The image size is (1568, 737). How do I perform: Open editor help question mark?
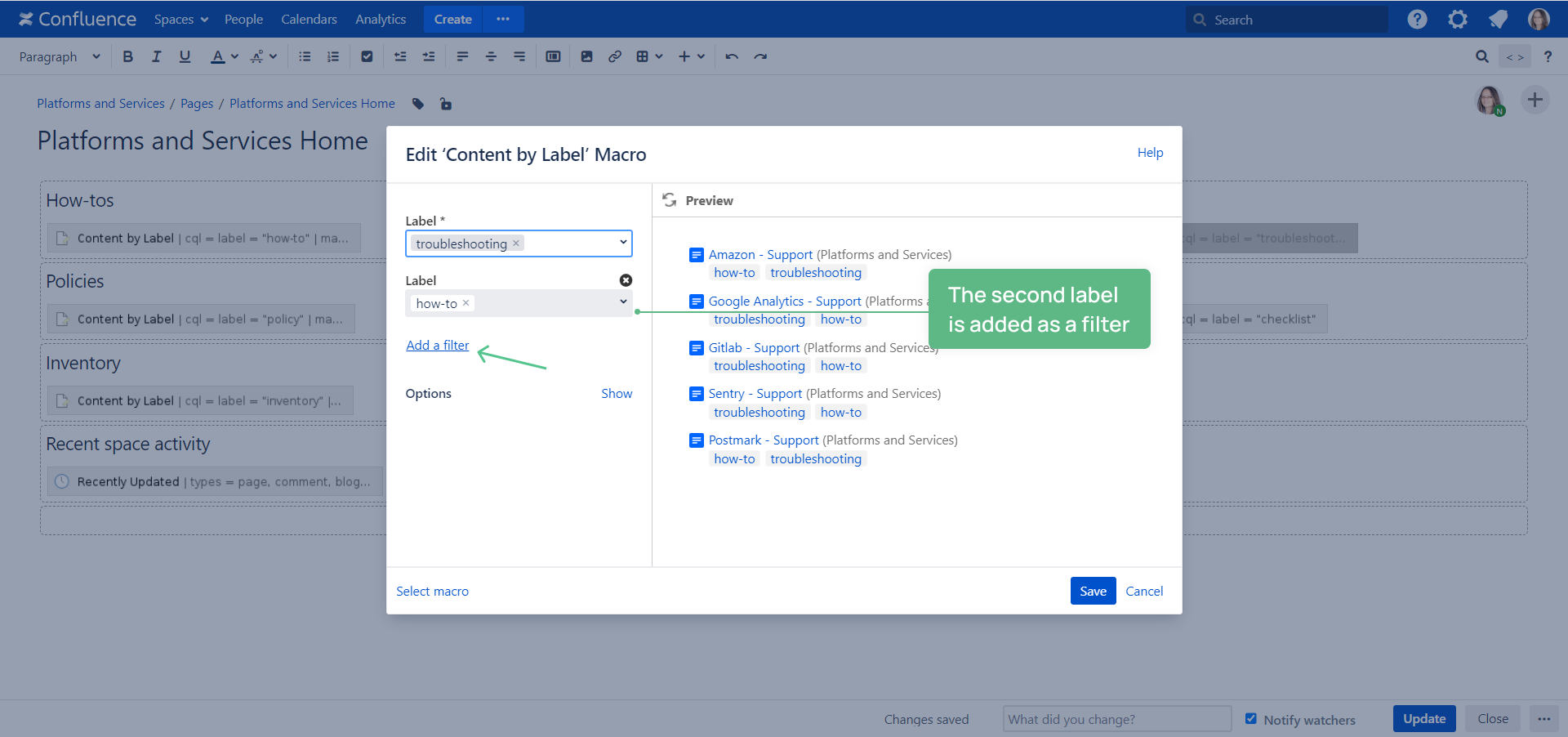[x=1548, y=56]
